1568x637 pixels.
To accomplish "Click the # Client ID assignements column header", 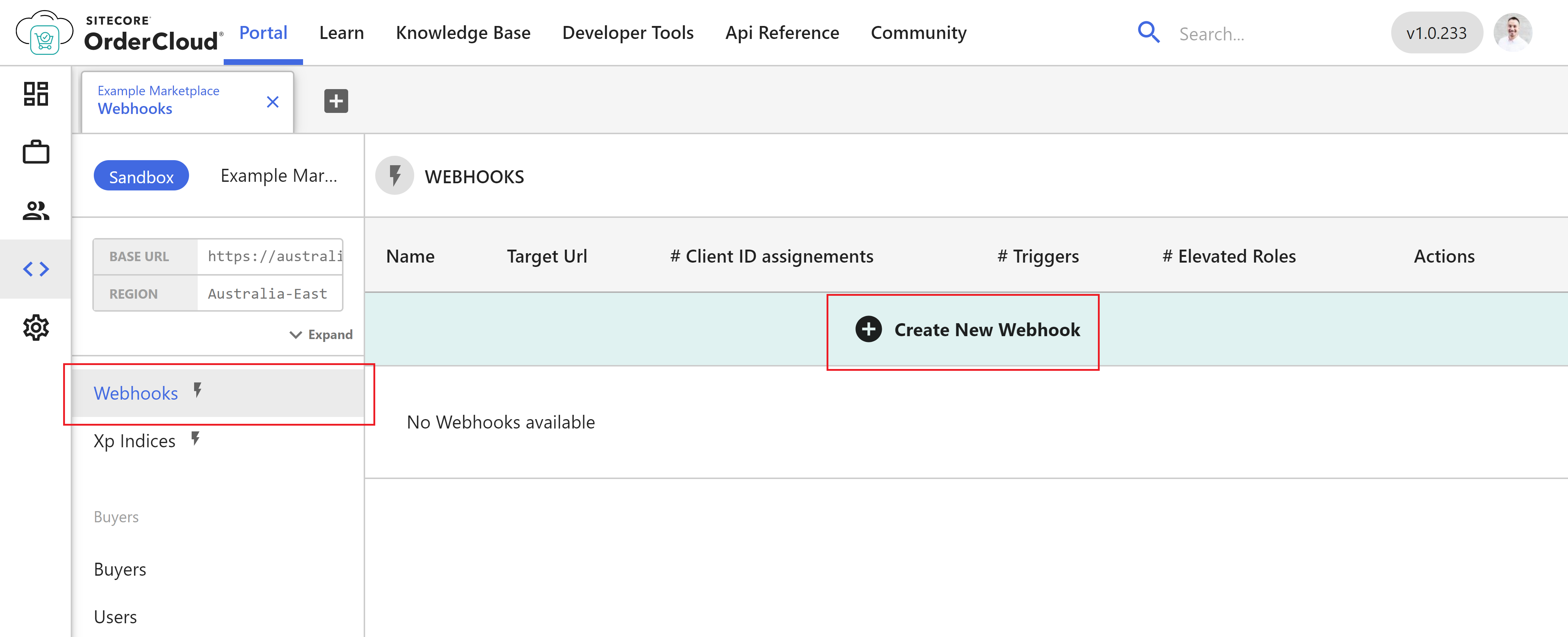I will [772, 256].
